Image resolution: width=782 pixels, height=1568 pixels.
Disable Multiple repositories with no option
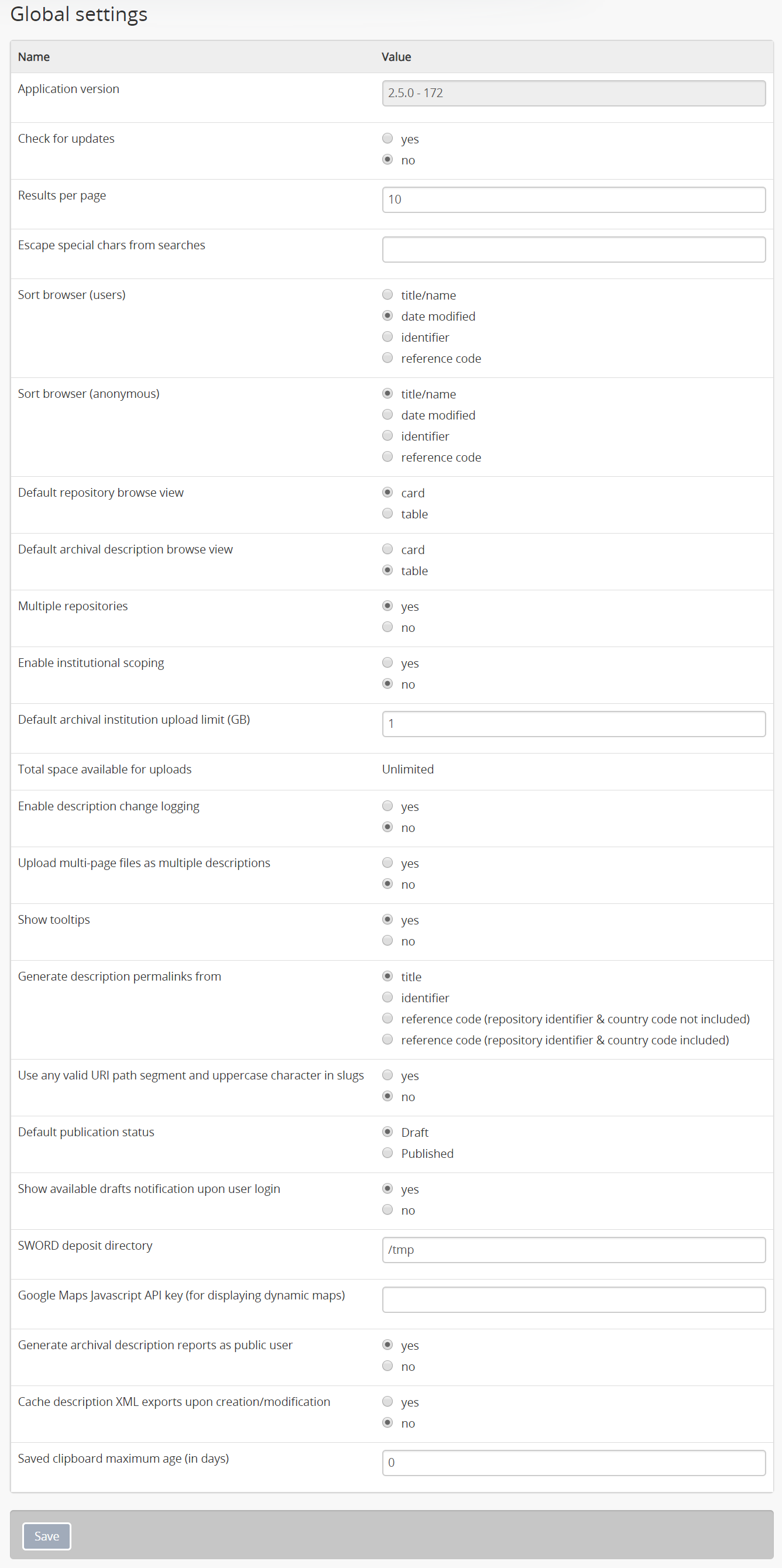tap(387, 627)
